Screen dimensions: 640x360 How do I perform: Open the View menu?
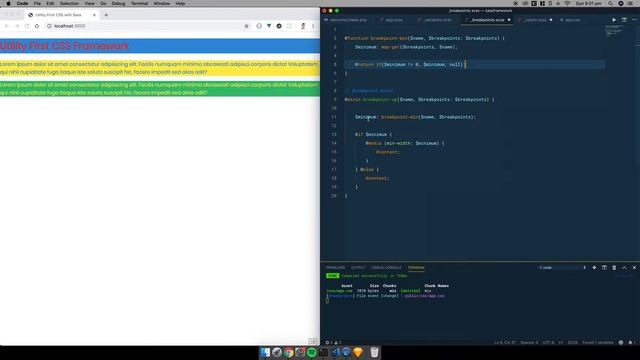[x=89, y=3]
